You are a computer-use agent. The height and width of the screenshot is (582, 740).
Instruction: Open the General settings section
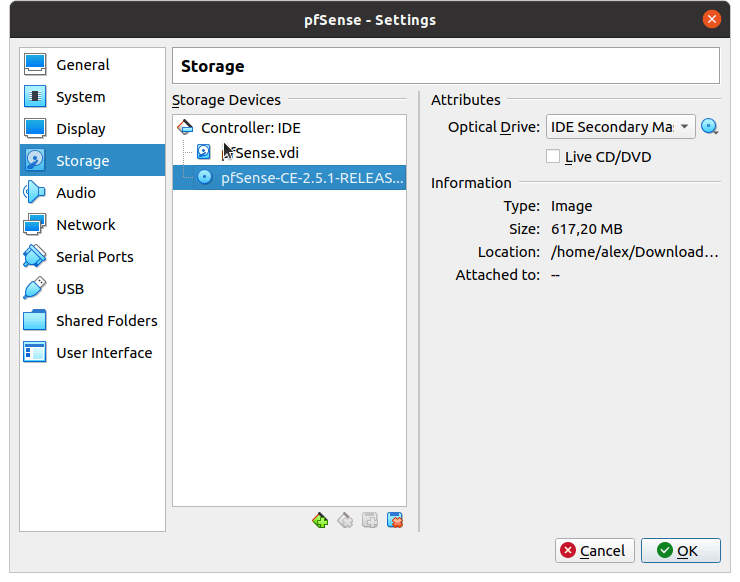pos(82,65)
